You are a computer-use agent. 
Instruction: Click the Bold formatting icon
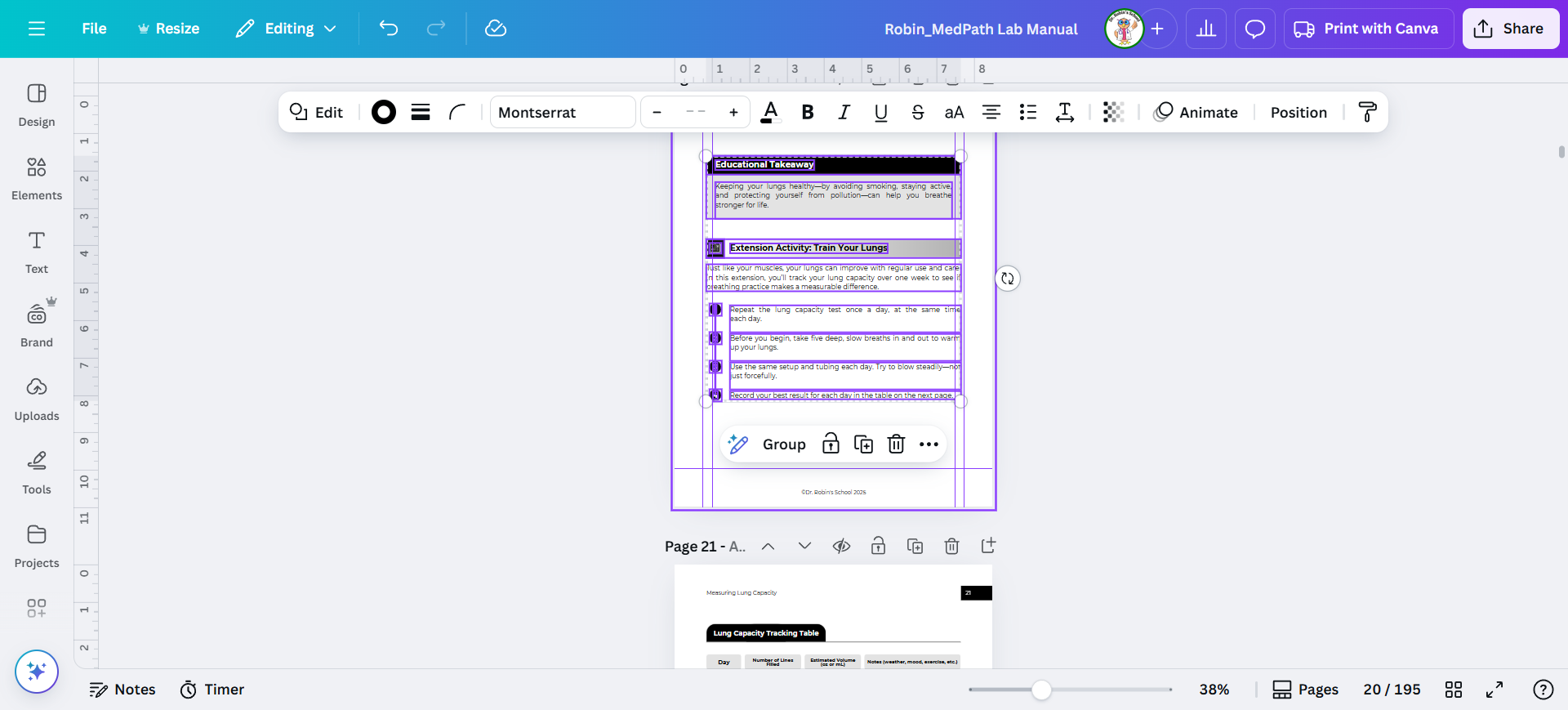(807, 113)
